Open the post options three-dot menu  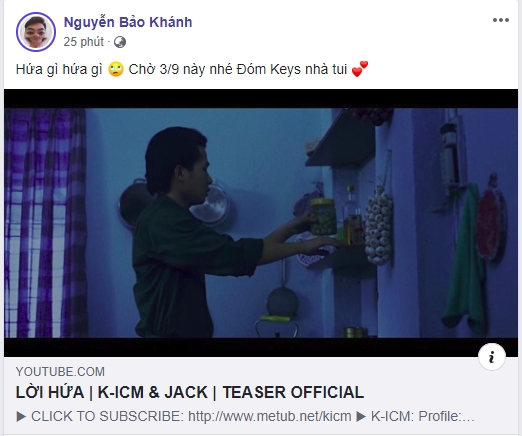pyautogui.click(x=501, y=20)
